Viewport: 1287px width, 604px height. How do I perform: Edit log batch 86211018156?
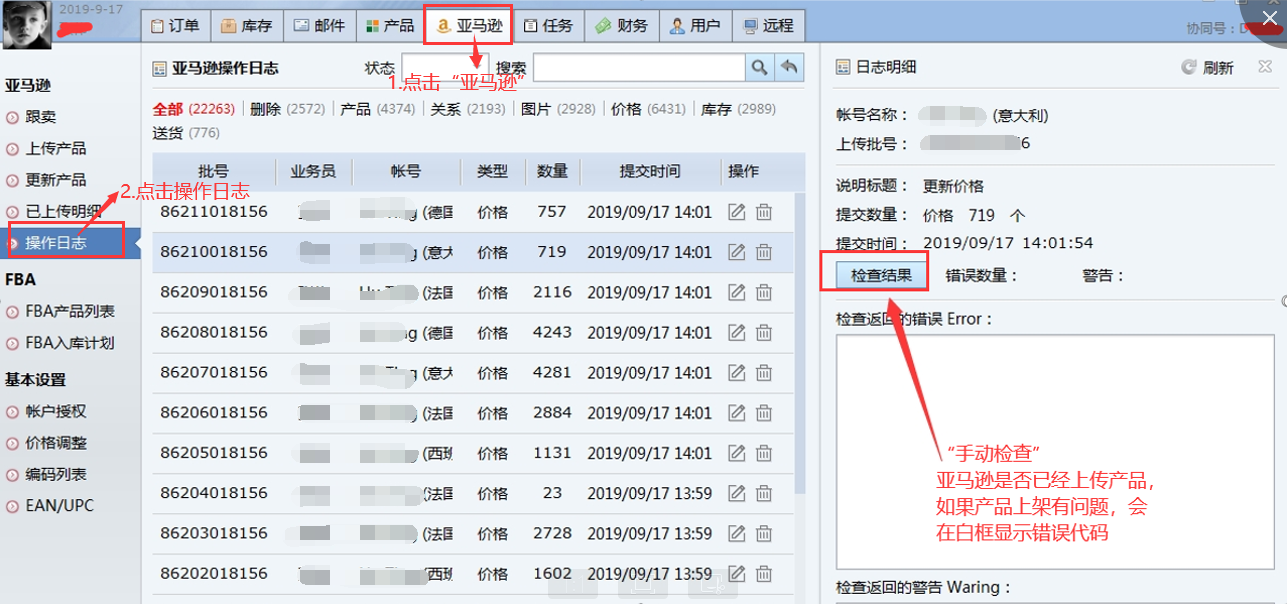point(737,212)
